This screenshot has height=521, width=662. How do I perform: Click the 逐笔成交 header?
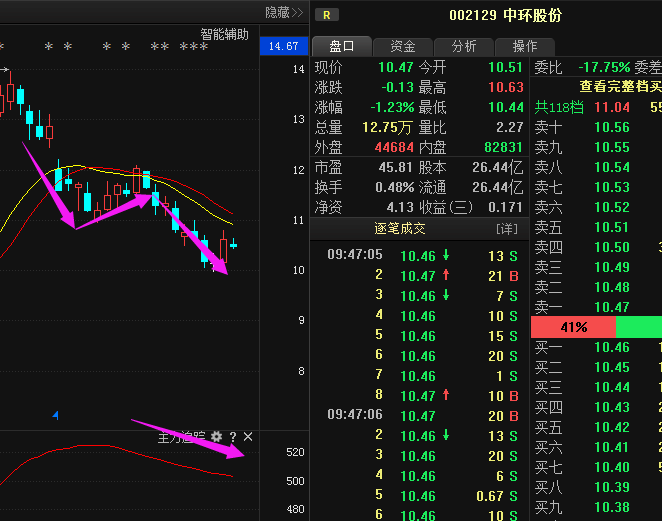point(400,229)
